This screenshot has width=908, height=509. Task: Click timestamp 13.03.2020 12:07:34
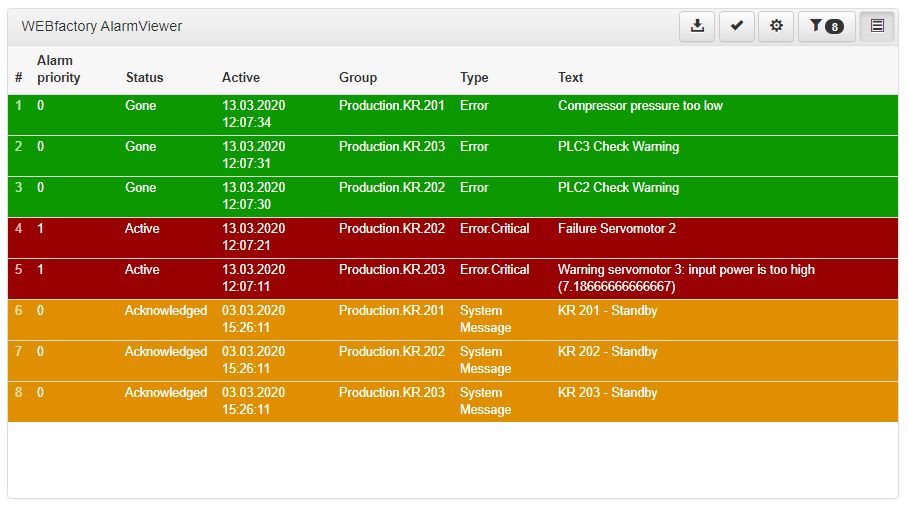point(254,114)
